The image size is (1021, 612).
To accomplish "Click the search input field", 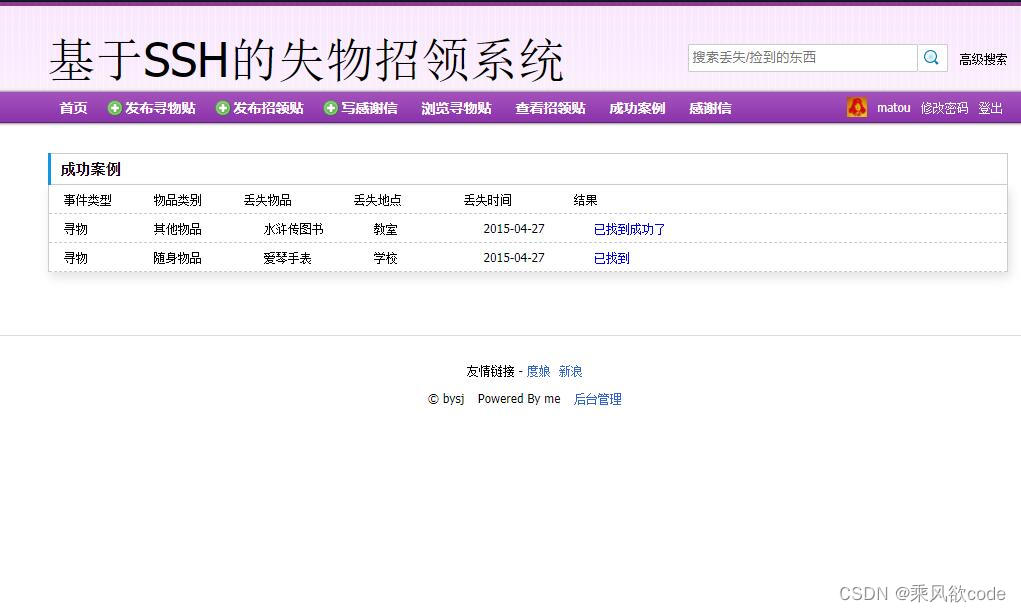I will 800,57.
